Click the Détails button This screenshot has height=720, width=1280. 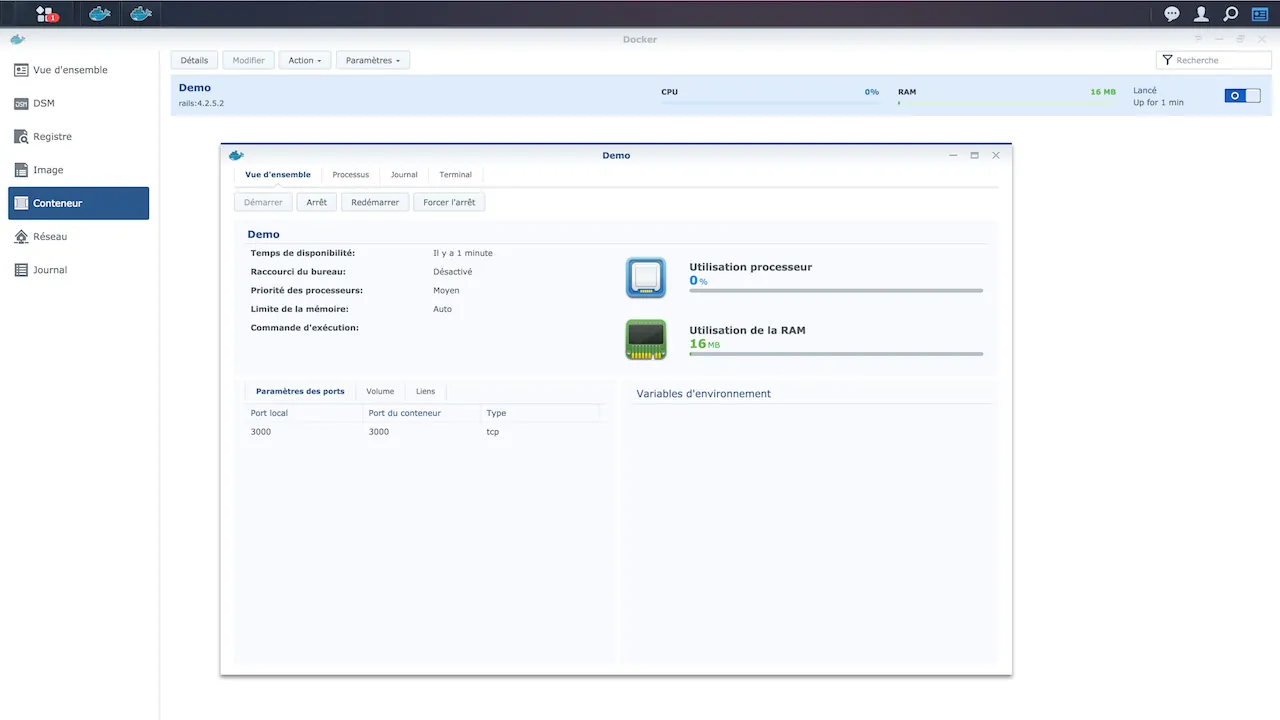point(194,60)
